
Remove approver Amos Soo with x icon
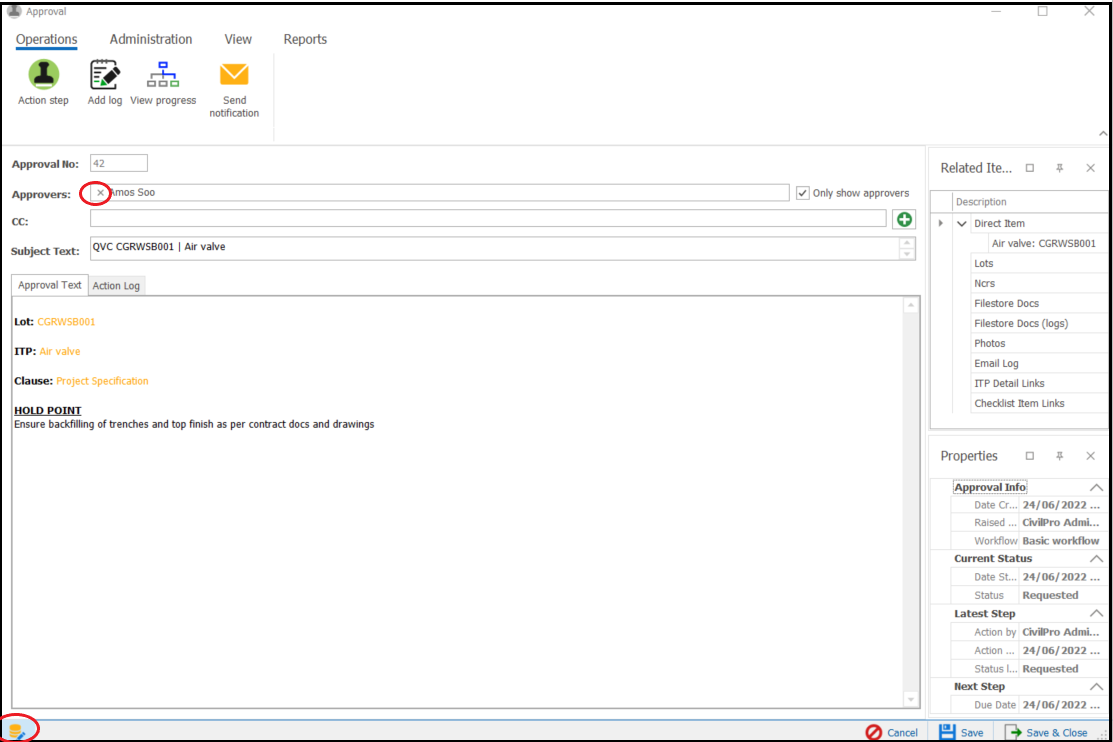[100, 193]
